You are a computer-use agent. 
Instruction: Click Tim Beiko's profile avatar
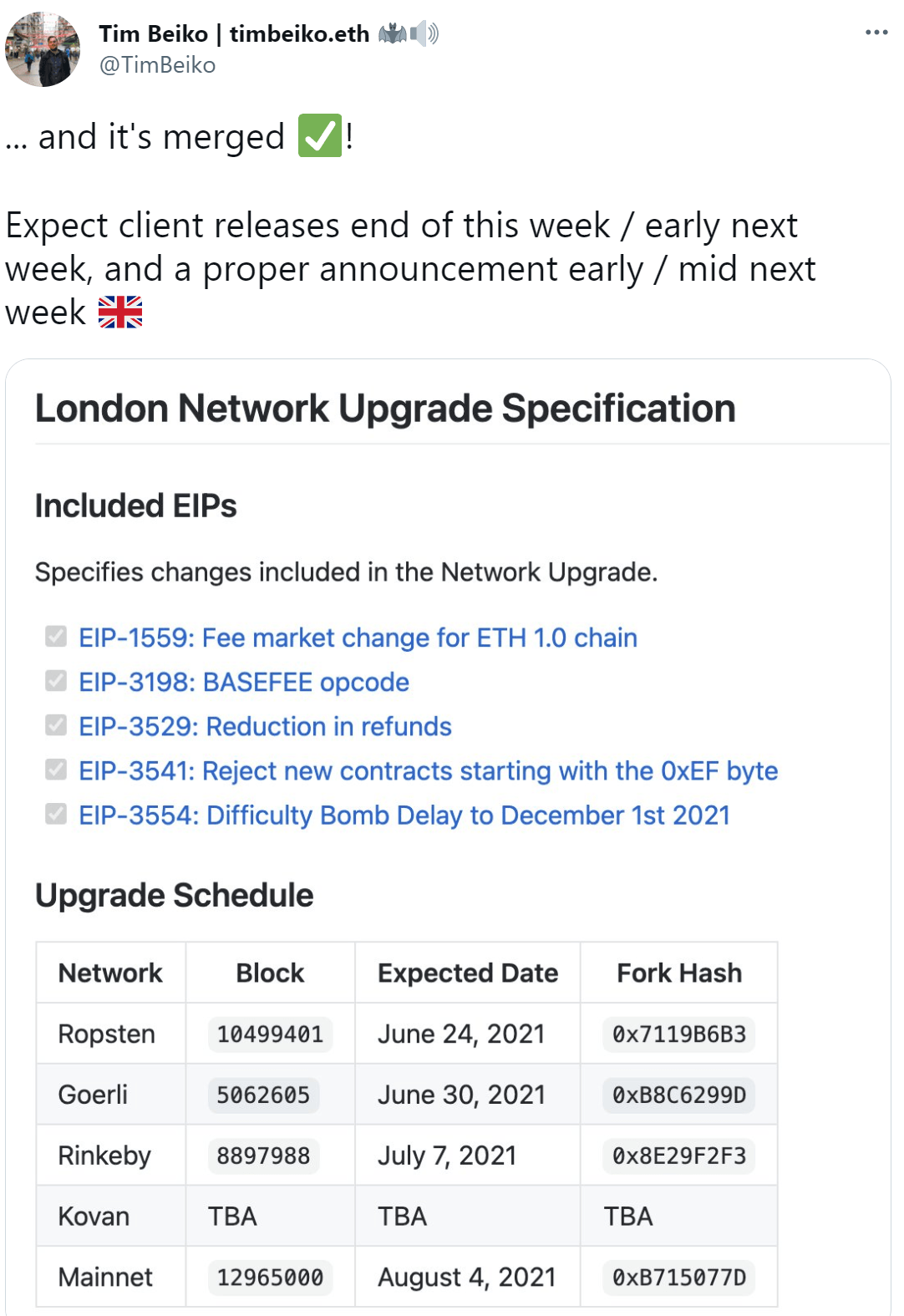[43, 49]
